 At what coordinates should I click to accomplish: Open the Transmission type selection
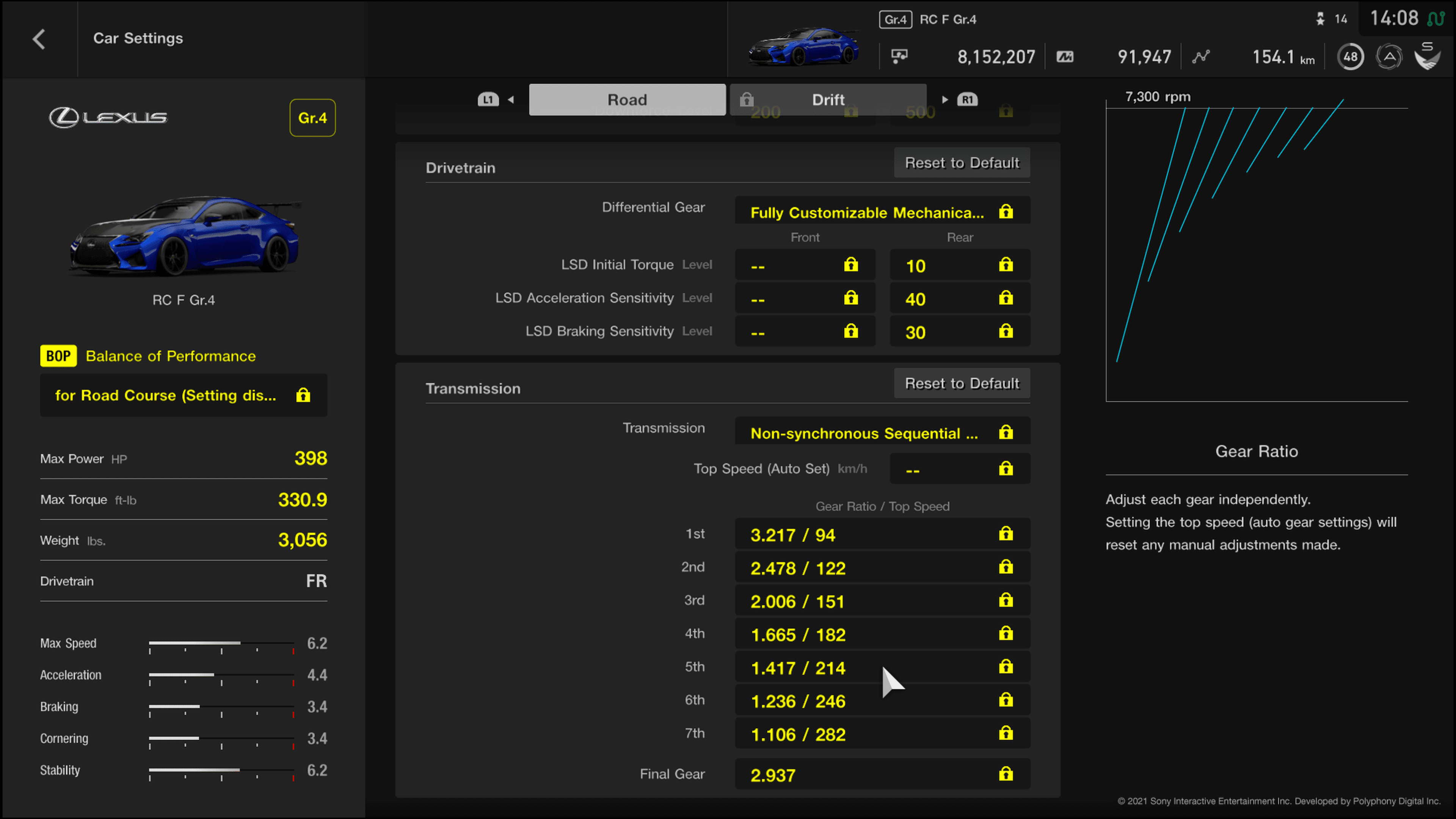coord(882,431)
